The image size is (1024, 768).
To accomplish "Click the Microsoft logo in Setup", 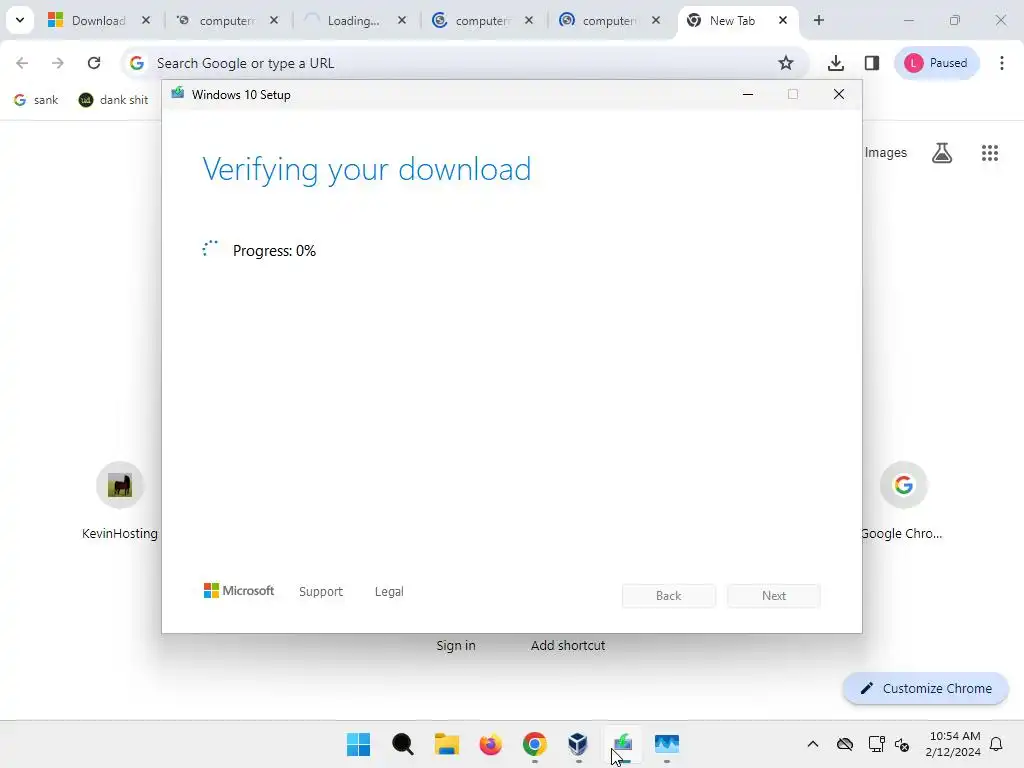I will point(239,590).
